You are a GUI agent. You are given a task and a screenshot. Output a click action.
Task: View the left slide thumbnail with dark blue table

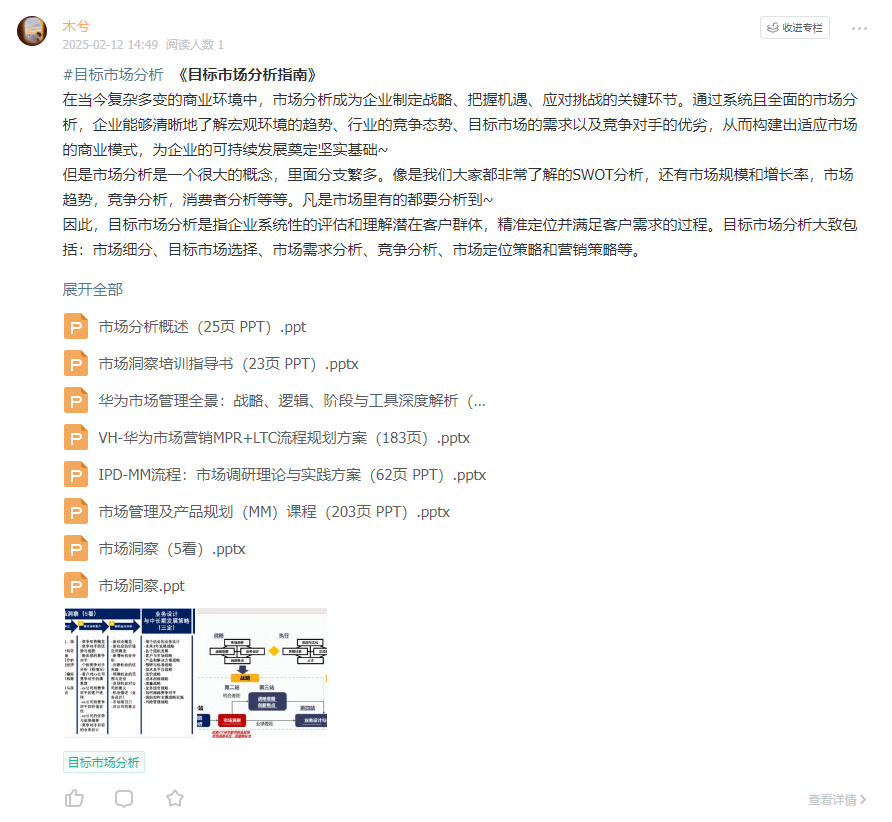tap(129, 673)
